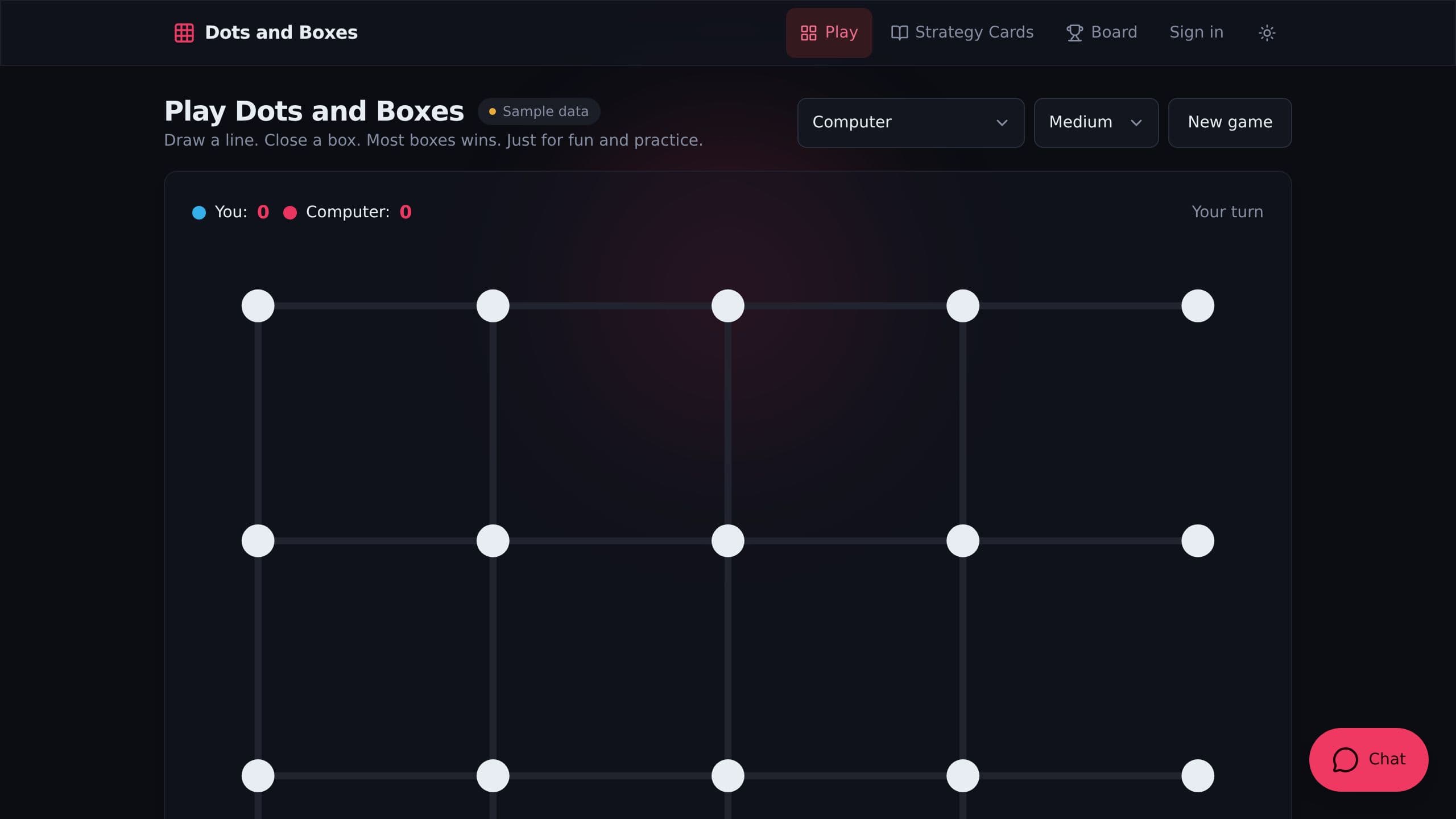The height and width of the screenshot is (819, 1456).
Task: Draw the line between first and second top-row boxes
Action: point(493,423)
